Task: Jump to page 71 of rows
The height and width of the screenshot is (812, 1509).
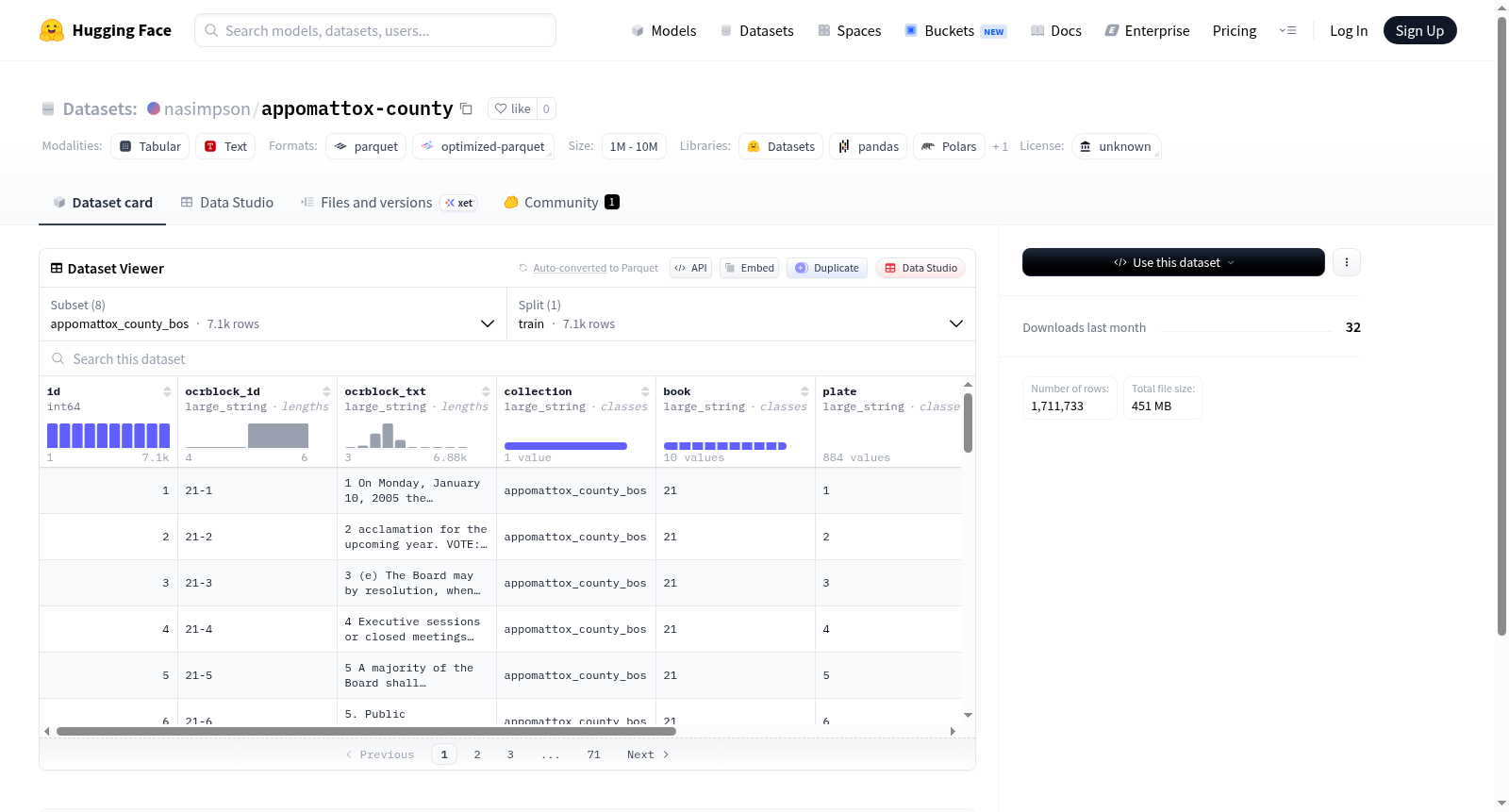Action: 593,754
